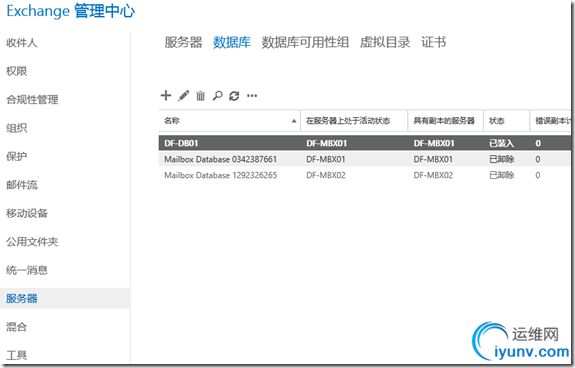Delete database using trash icon
Viewport: 575px width, 368px height.
[201, 96]
